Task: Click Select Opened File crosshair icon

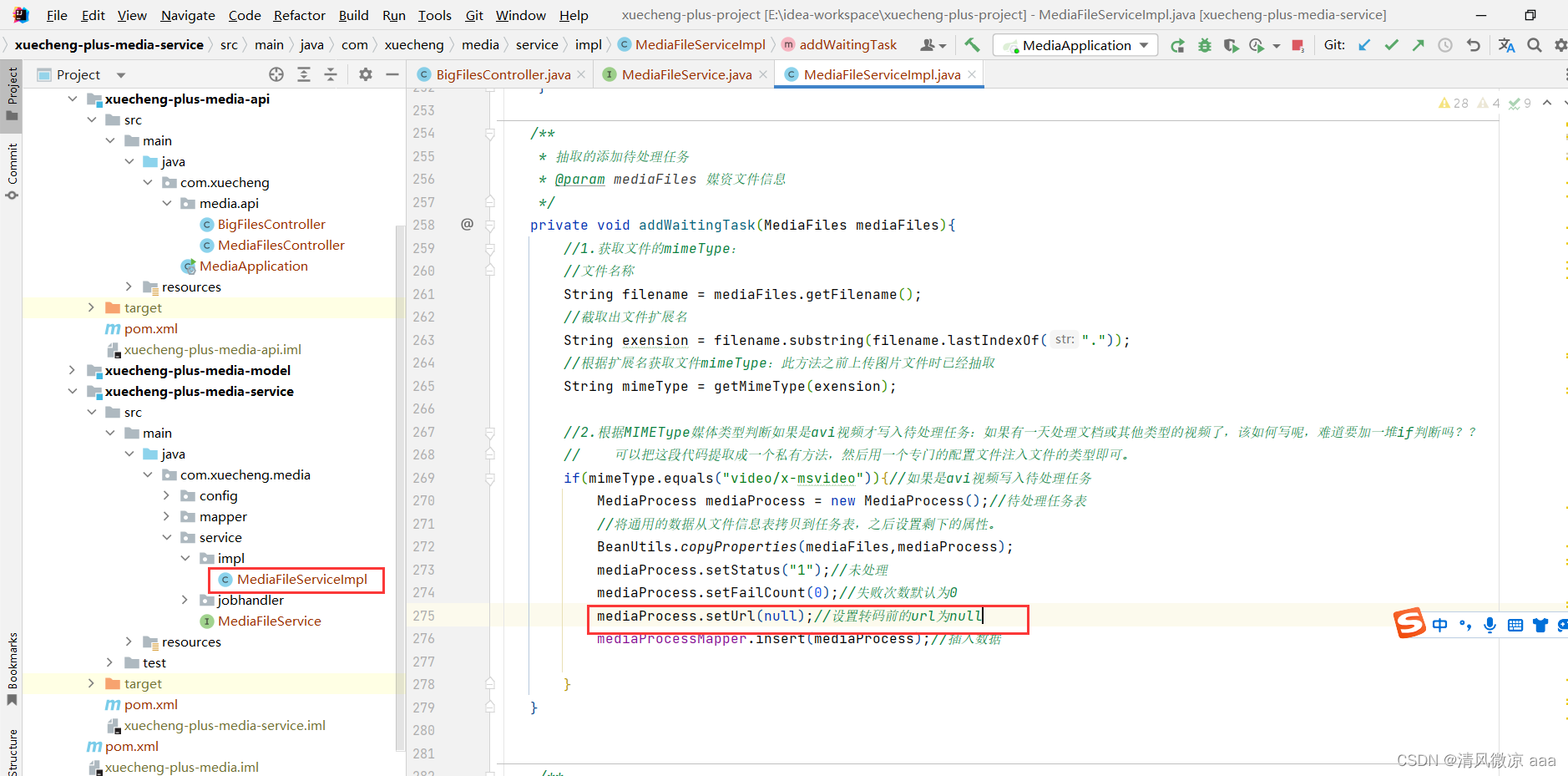Action: pos(276,74)
